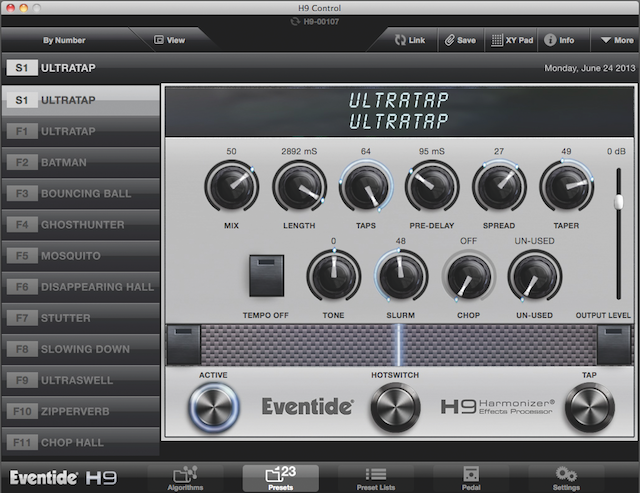Screen dimensions: 640x493
Task: Select preset F3 BOUNCING BALL
Action: click(80, 193)
